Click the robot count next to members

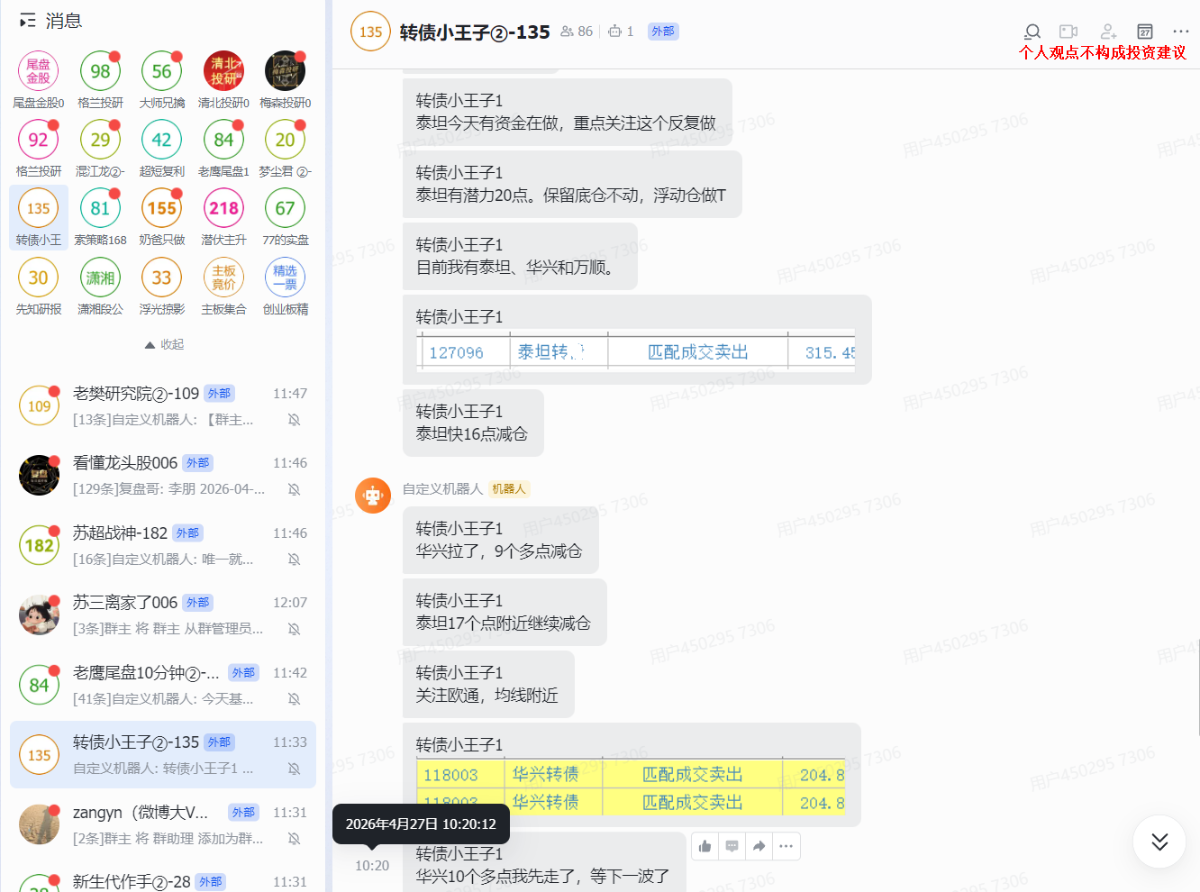(x=621, y=32)
